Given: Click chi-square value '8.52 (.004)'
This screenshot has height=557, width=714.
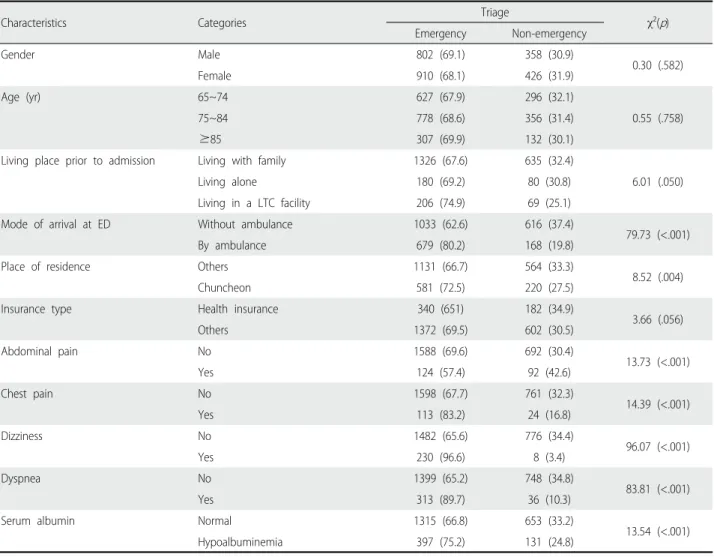Looking at the screenshot, I should [x=658, y=277].
